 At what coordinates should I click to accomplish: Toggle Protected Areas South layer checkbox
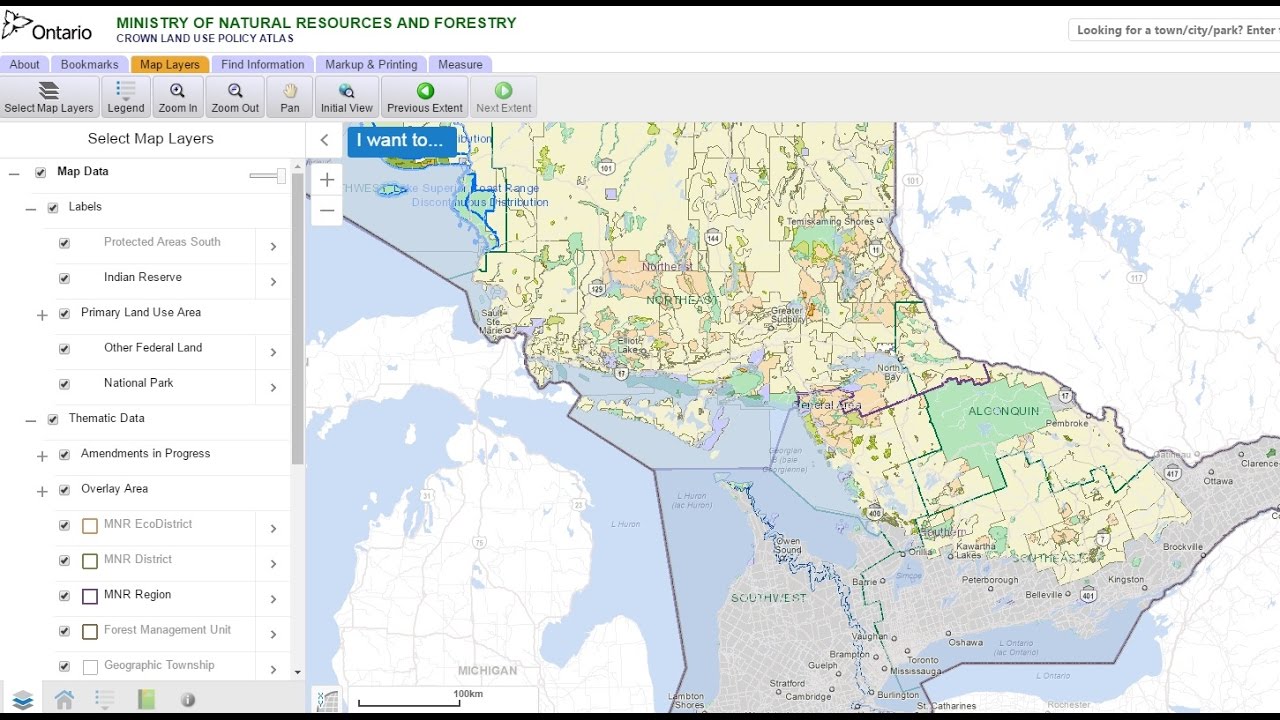64,243
